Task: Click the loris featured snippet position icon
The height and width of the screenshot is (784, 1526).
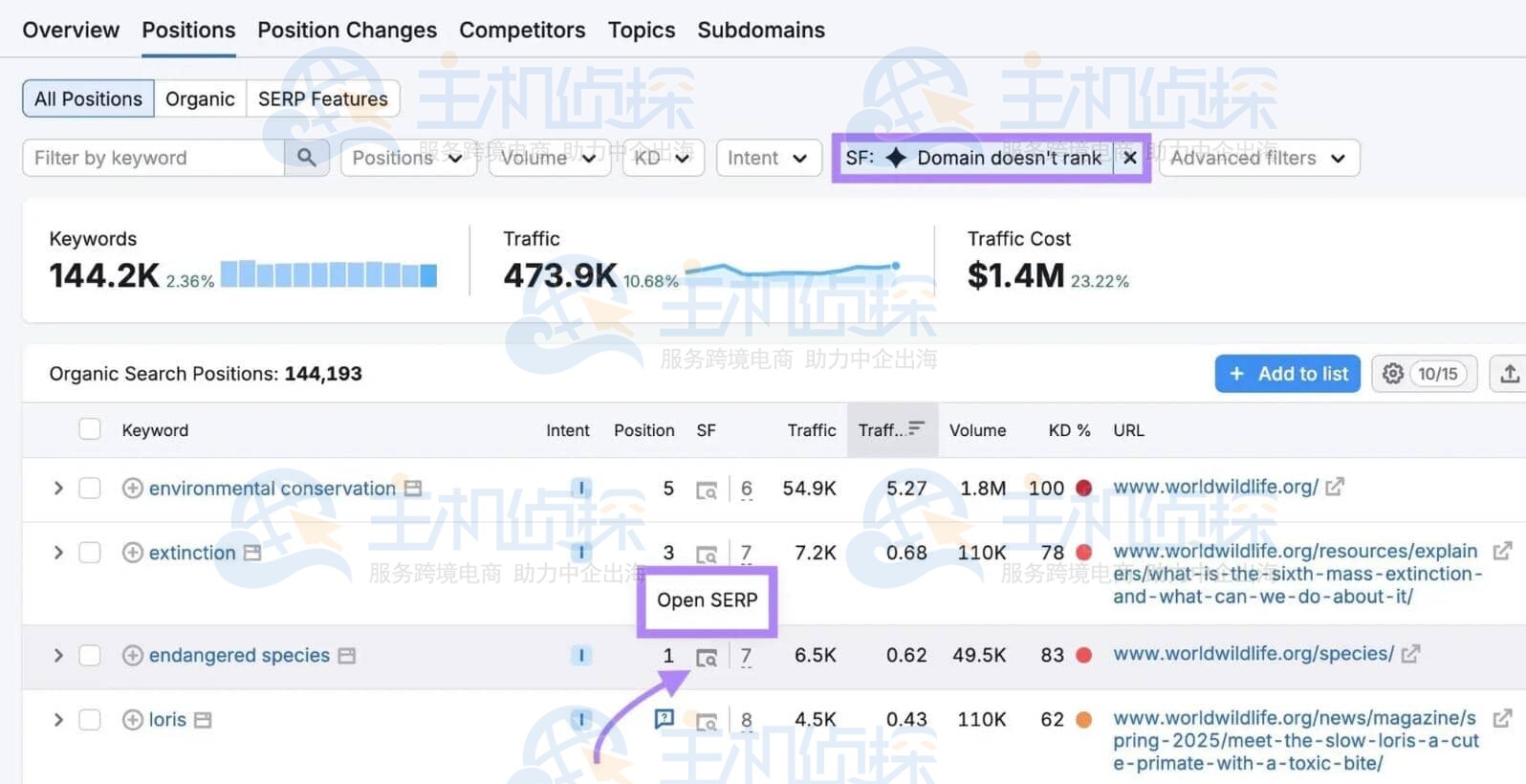Action: (x=665, y=719)
